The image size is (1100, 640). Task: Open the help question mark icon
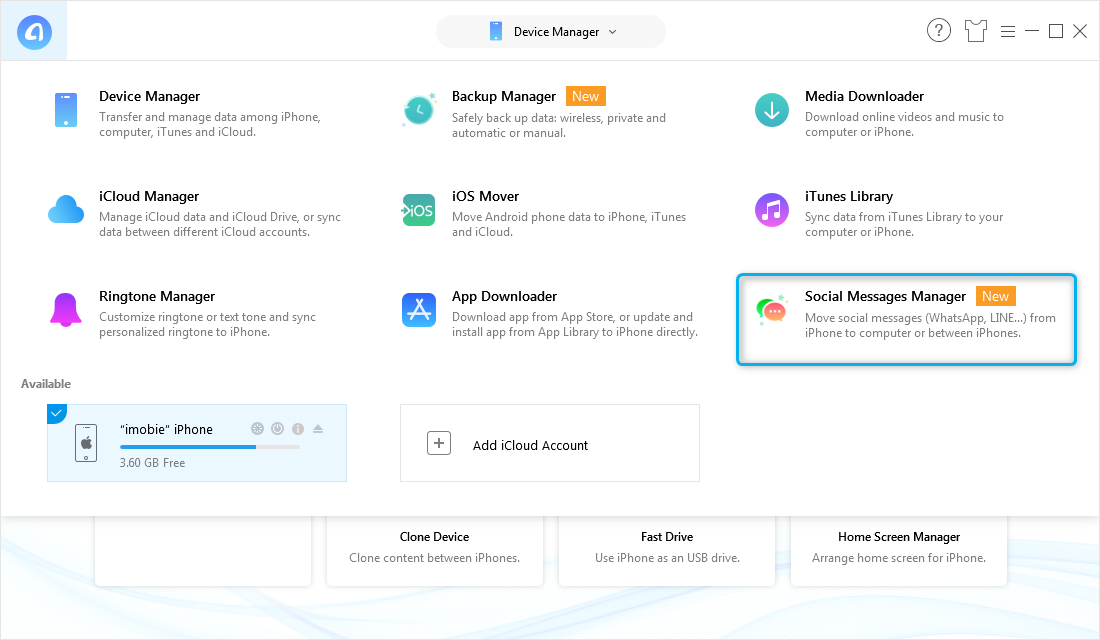tap(939, 31)
